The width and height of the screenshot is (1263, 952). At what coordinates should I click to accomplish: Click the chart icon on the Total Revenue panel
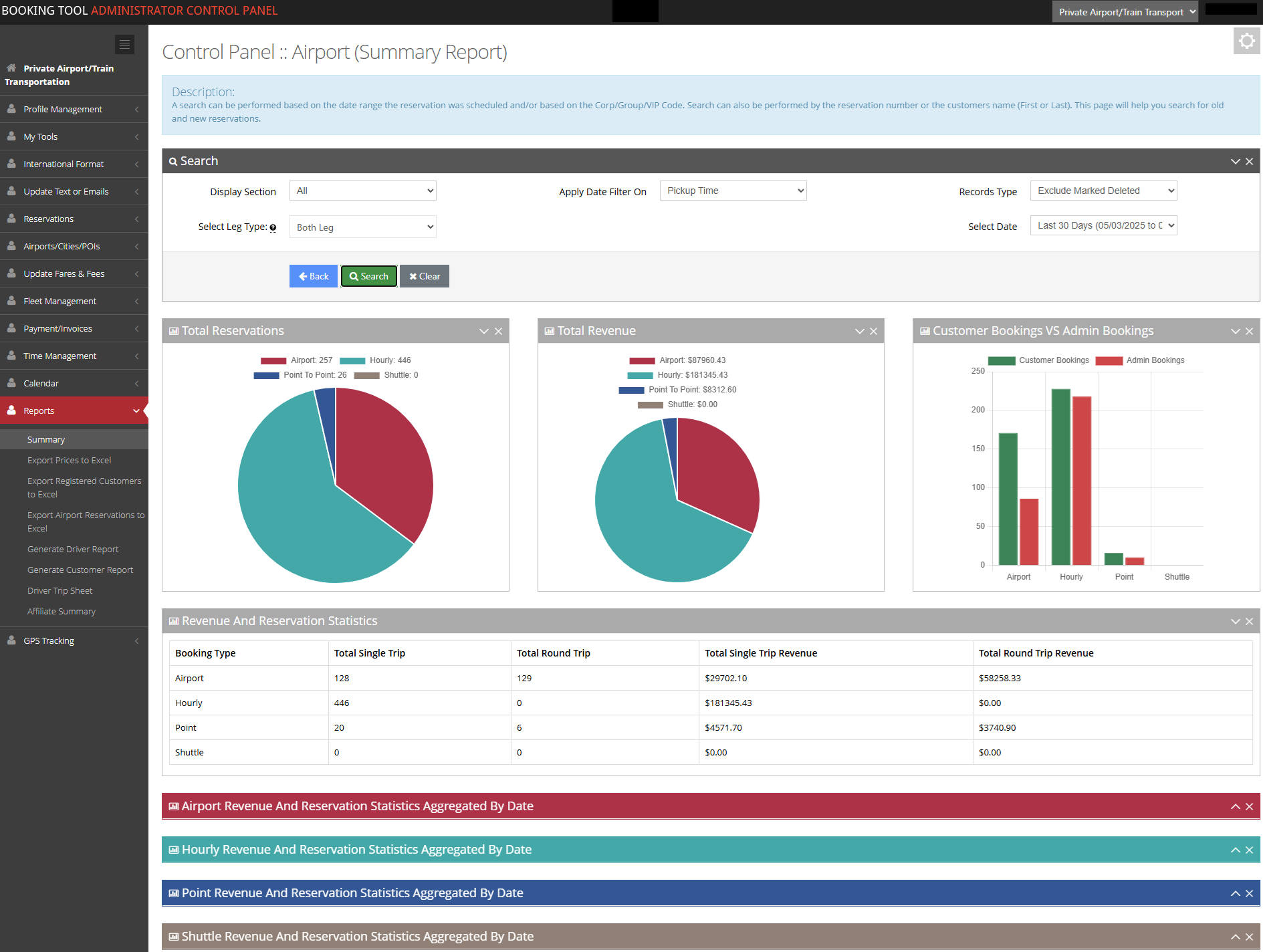pos(549,330)
